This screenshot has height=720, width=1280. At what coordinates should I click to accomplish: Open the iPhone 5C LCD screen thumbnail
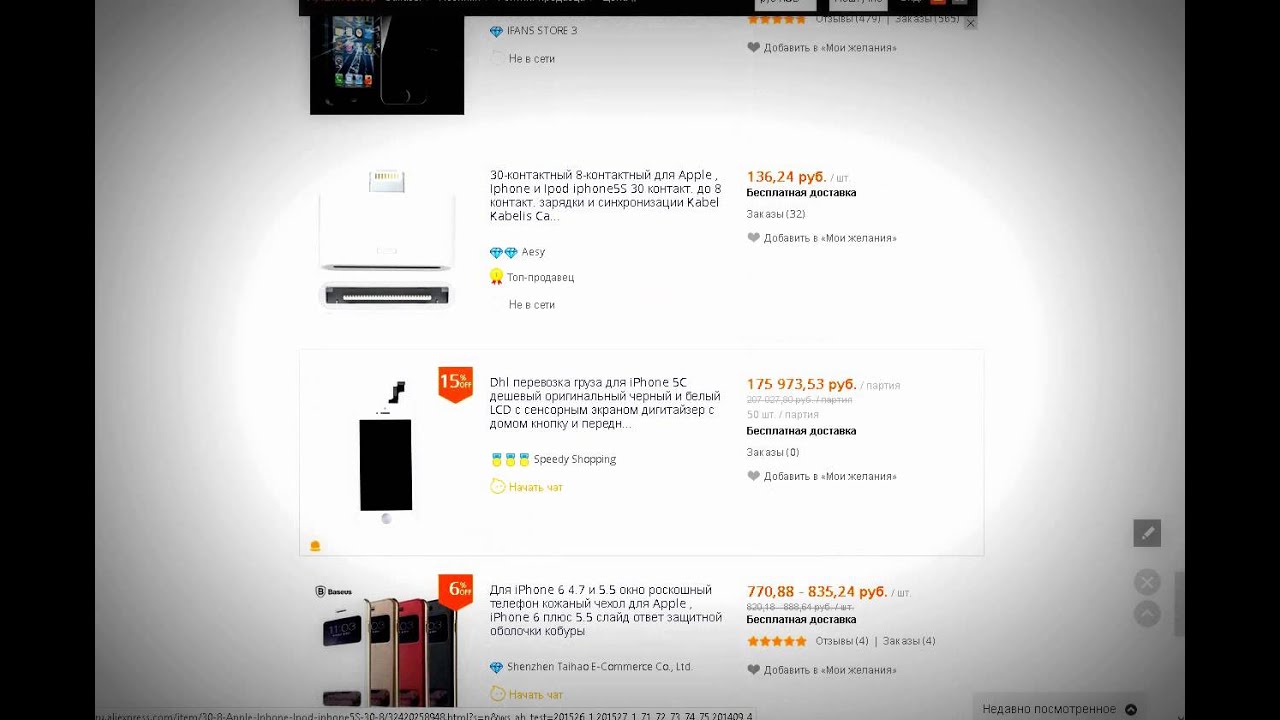(386, 452)
